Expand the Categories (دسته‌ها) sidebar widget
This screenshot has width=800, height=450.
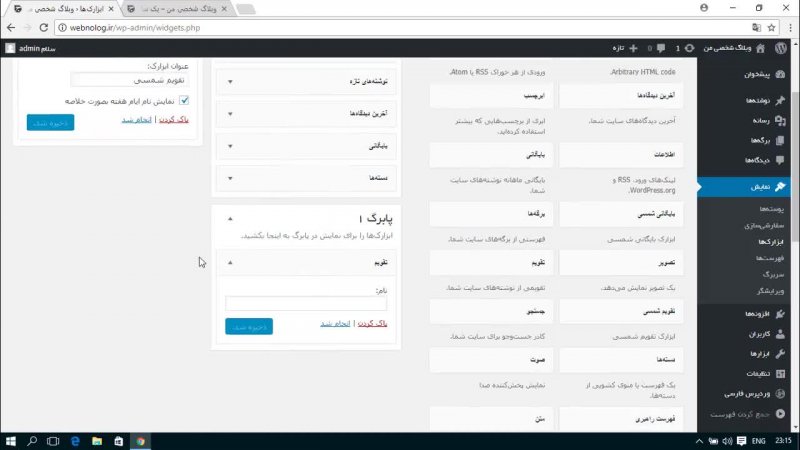click(230, 178)
